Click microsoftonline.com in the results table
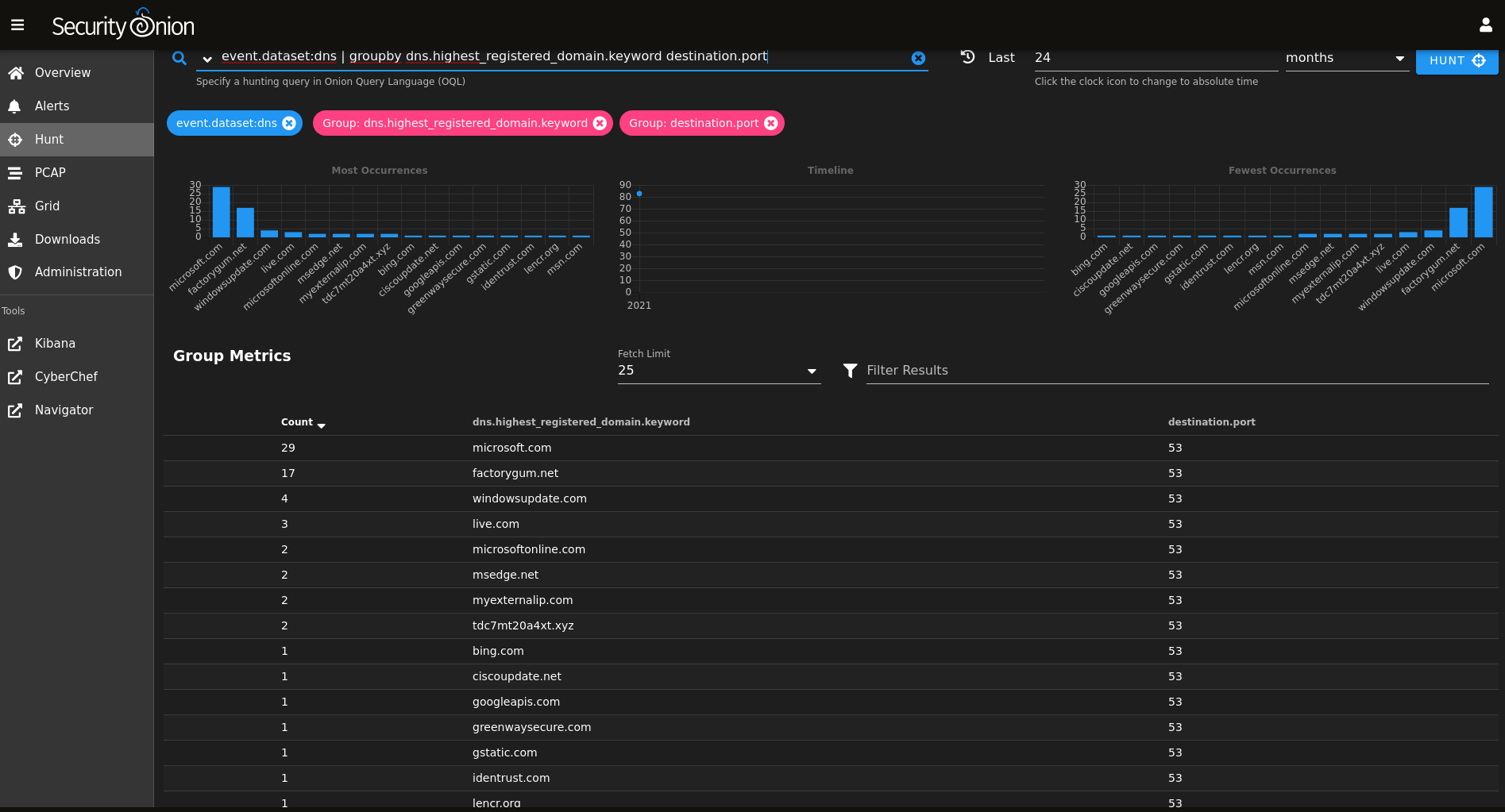1505x812 pixels. [529, 549]
